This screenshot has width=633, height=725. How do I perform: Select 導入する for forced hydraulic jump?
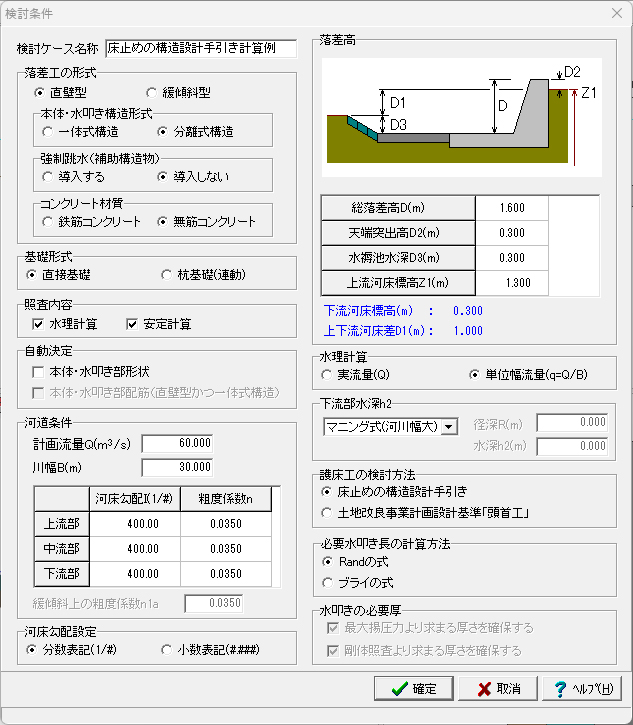[x=48, y=176]
